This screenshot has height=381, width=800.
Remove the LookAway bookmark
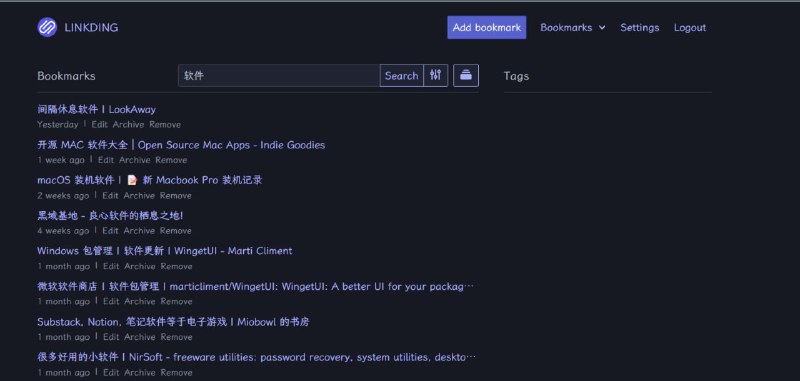click(165, 124)
